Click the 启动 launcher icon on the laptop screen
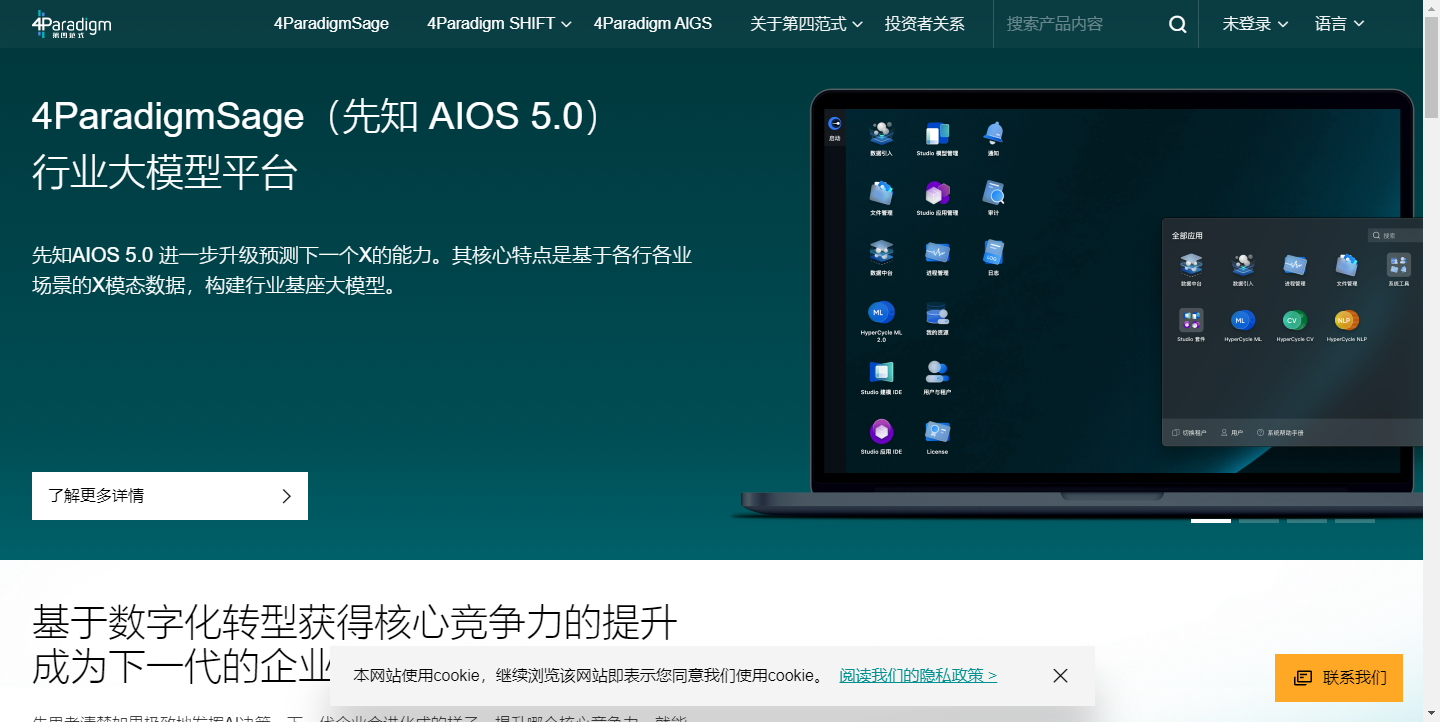The image size is (1440, 722). click(835, 127)
